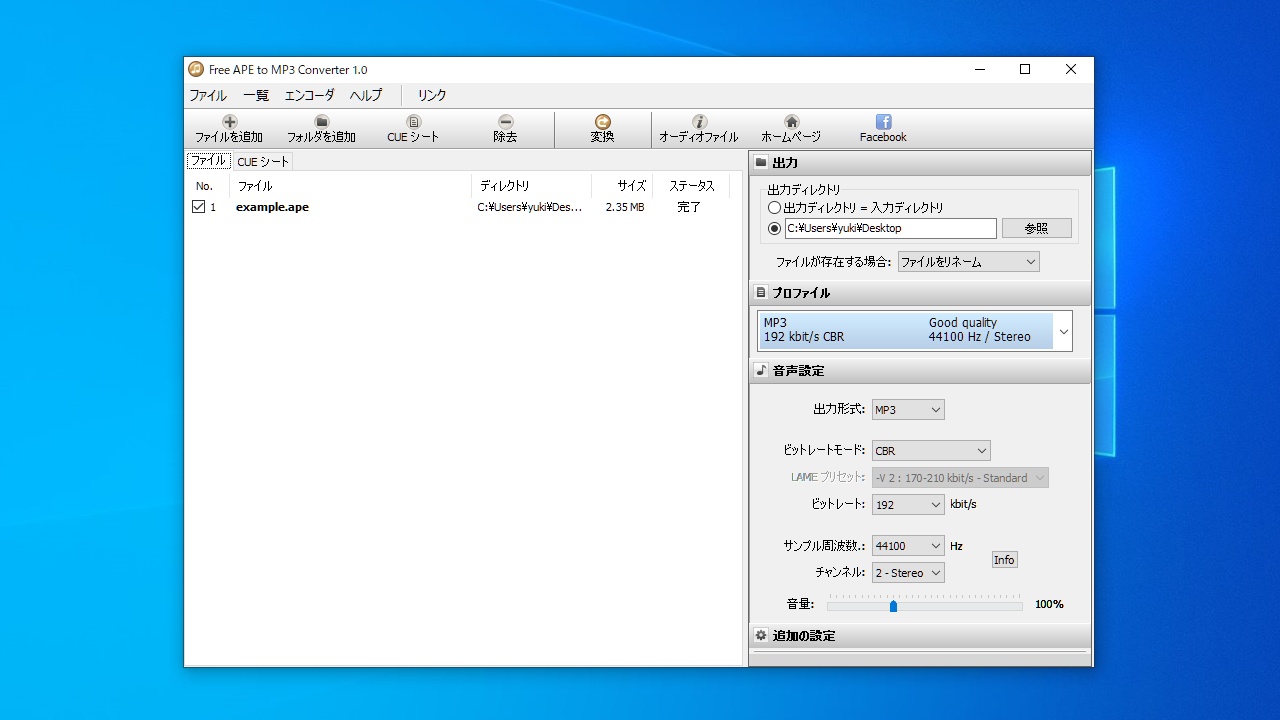The width and height of the screenshot is (1280, 720).
Task: Open the ビットレート 192 dropdown
Action: (908, 505)
